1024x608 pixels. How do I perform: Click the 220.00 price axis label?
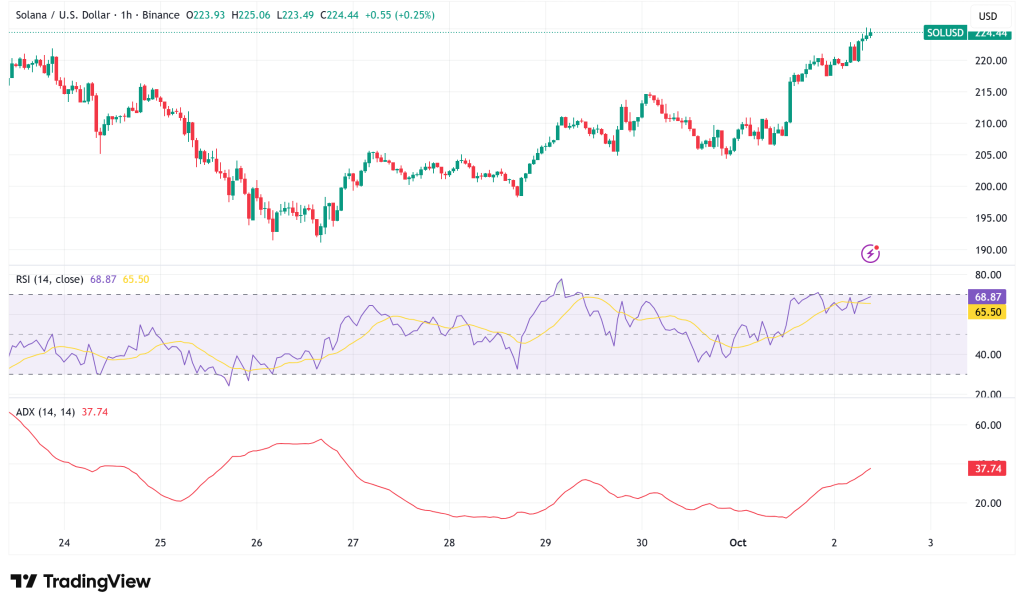pos(990,61)
